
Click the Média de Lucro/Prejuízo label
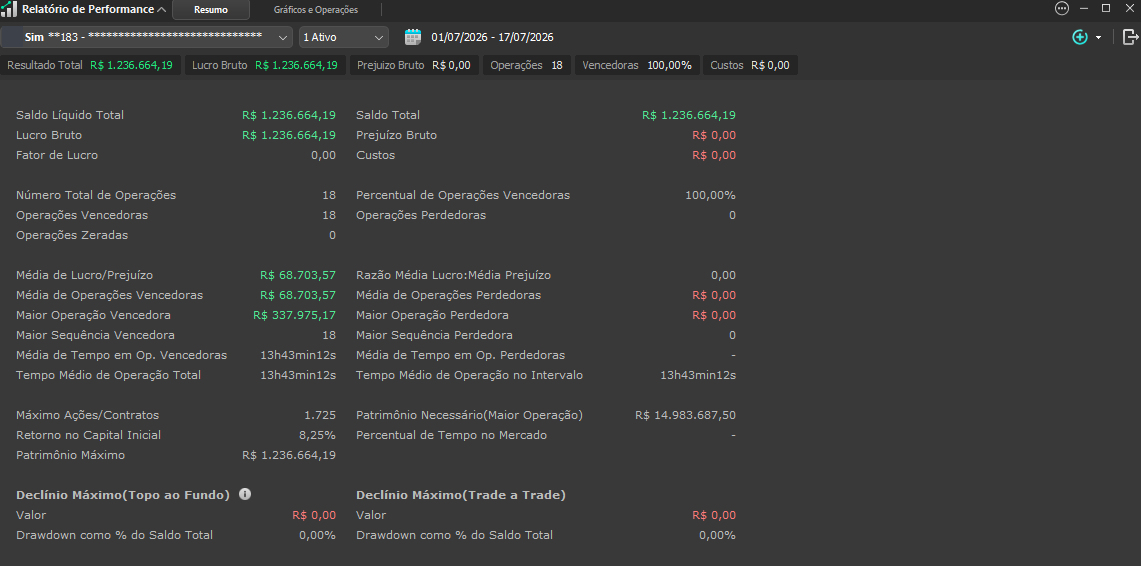click(84, 275)
